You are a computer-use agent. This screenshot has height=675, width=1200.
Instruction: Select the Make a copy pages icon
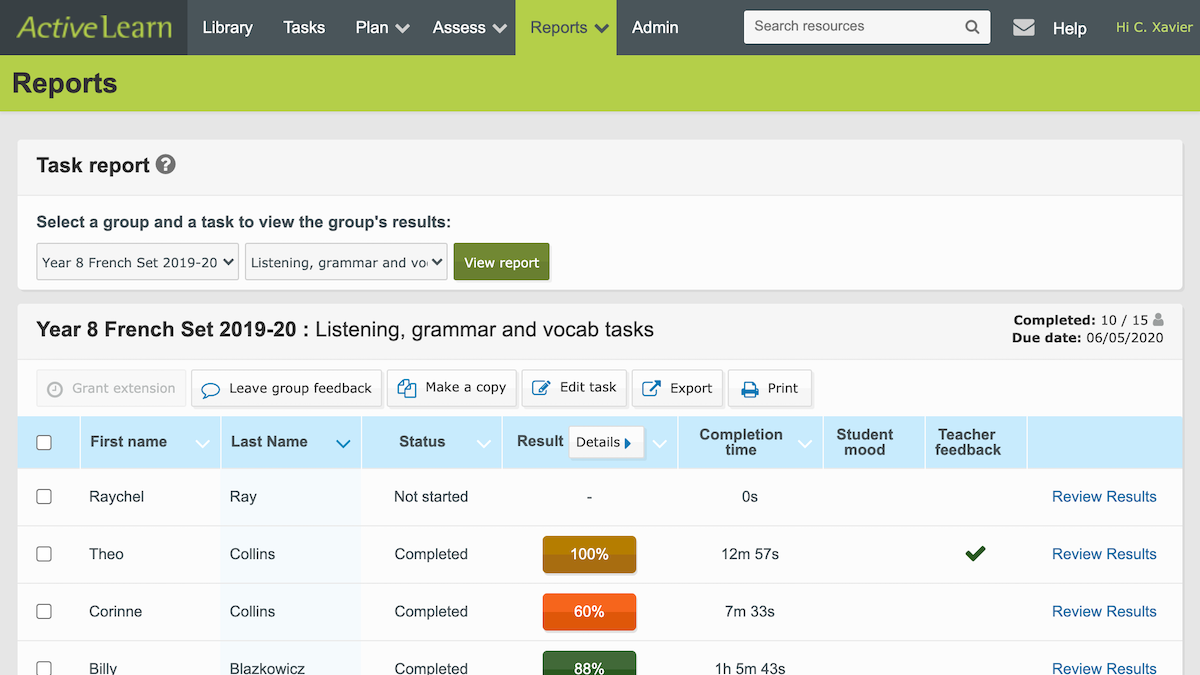[406, 388]
